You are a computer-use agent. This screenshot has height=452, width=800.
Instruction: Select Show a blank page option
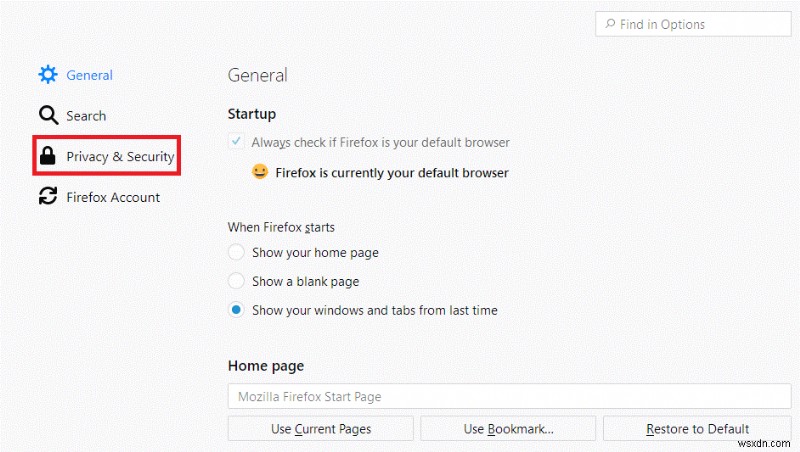pyautogui.click(x=236, y=282)
